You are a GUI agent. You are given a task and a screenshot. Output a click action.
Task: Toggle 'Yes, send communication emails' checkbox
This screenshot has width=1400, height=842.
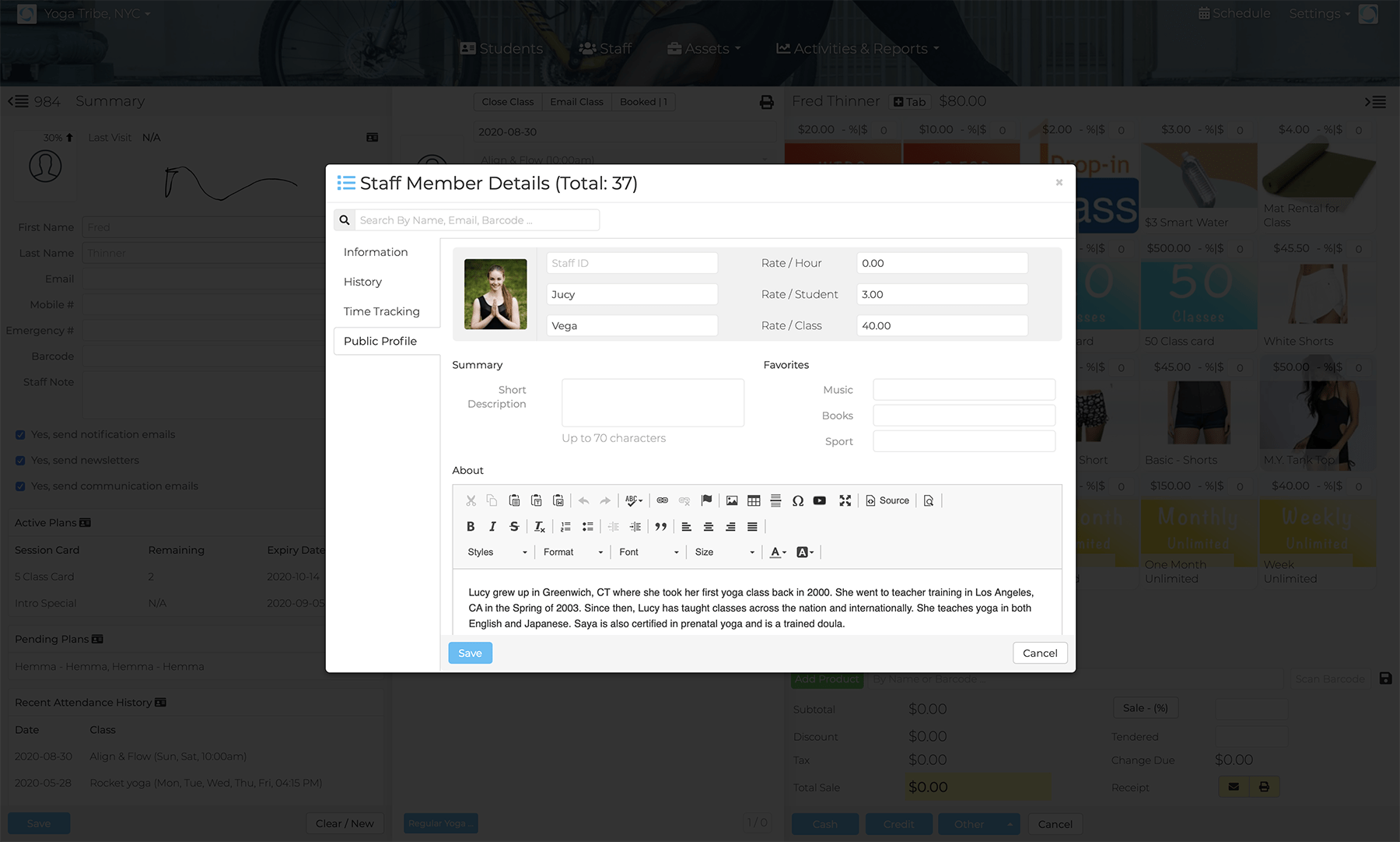(x=20, y=486)
